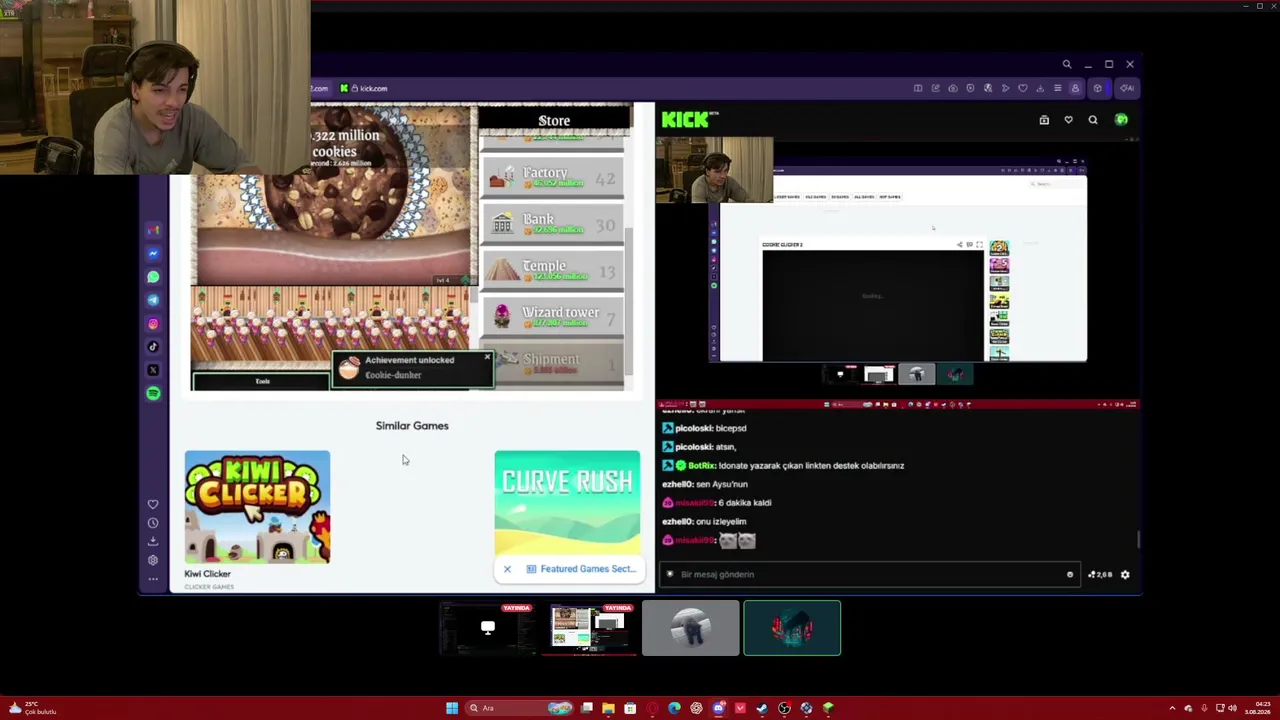Open the emoji picker in chat input
This screenshot has height=720, width=1280.
tap(1070, 575)
